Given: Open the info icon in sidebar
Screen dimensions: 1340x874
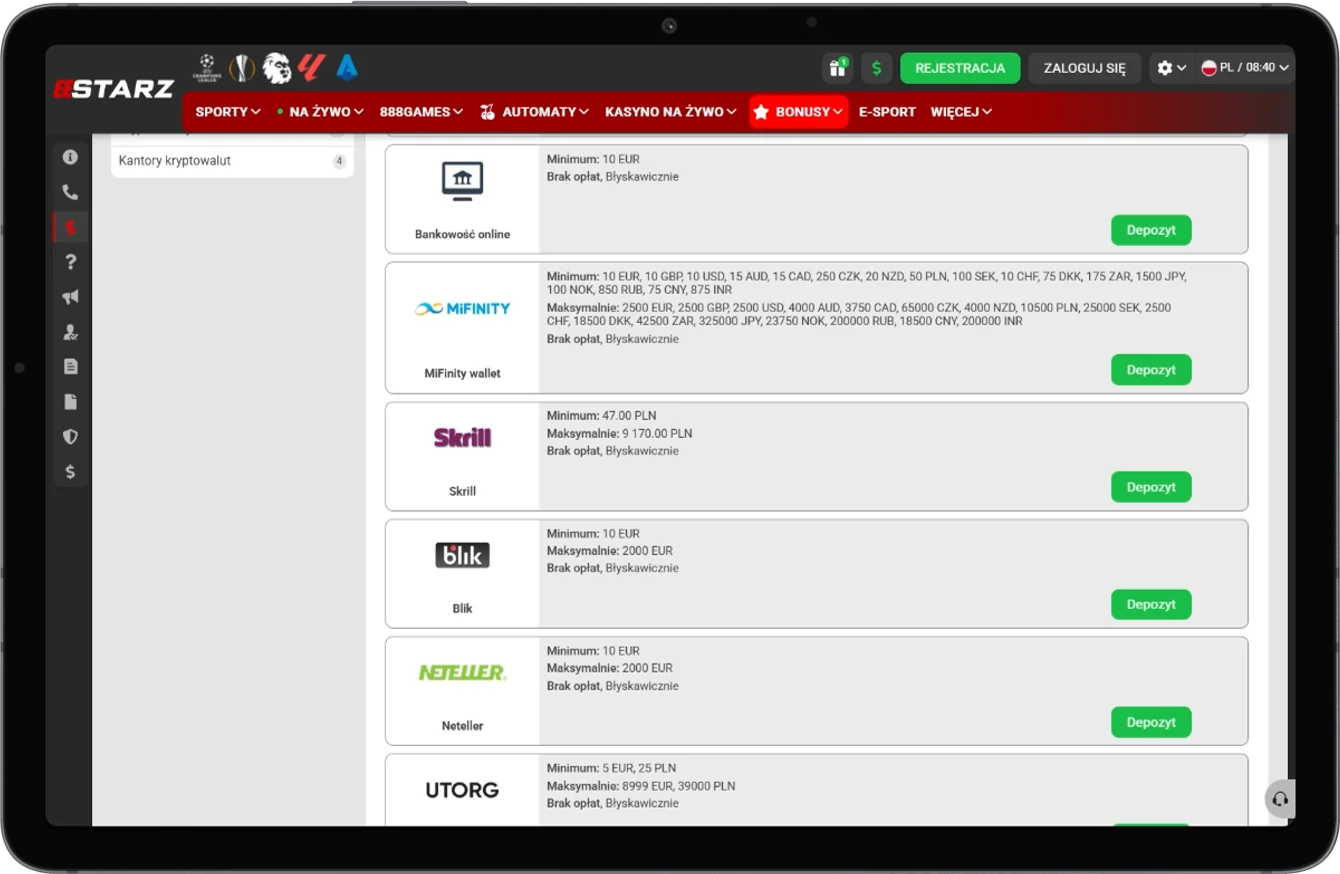Looking at the screenshot, I should coord(70,157).
